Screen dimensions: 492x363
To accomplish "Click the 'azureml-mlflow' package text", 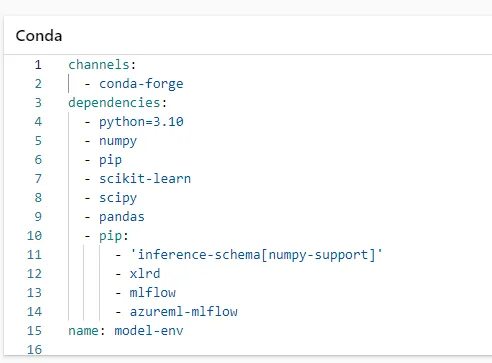I will point(184,312).
